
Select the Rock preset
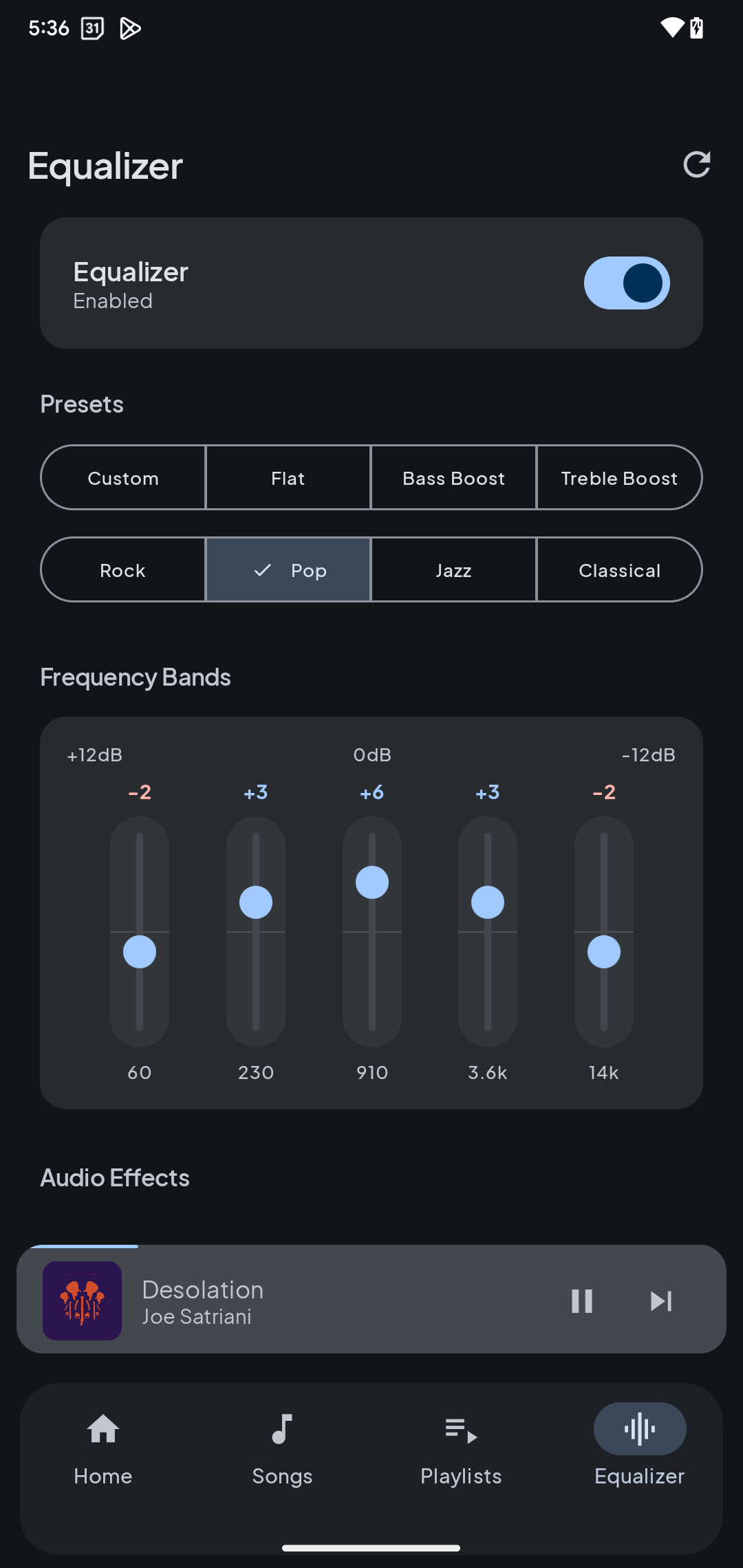coord(122,569)
